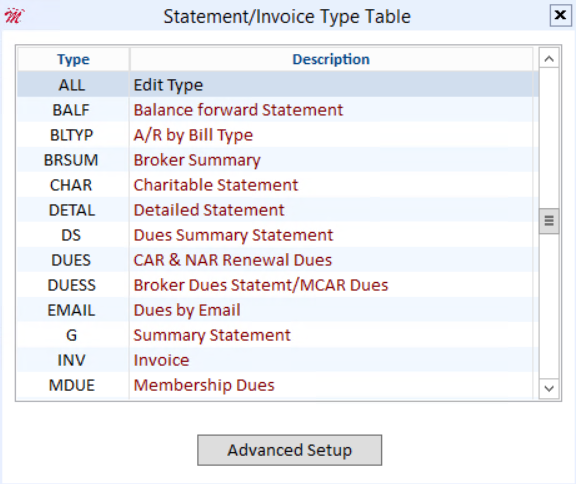Viewport: 576px width, 484px height.
Task: Sort by the Type column header
Action: 73,59
